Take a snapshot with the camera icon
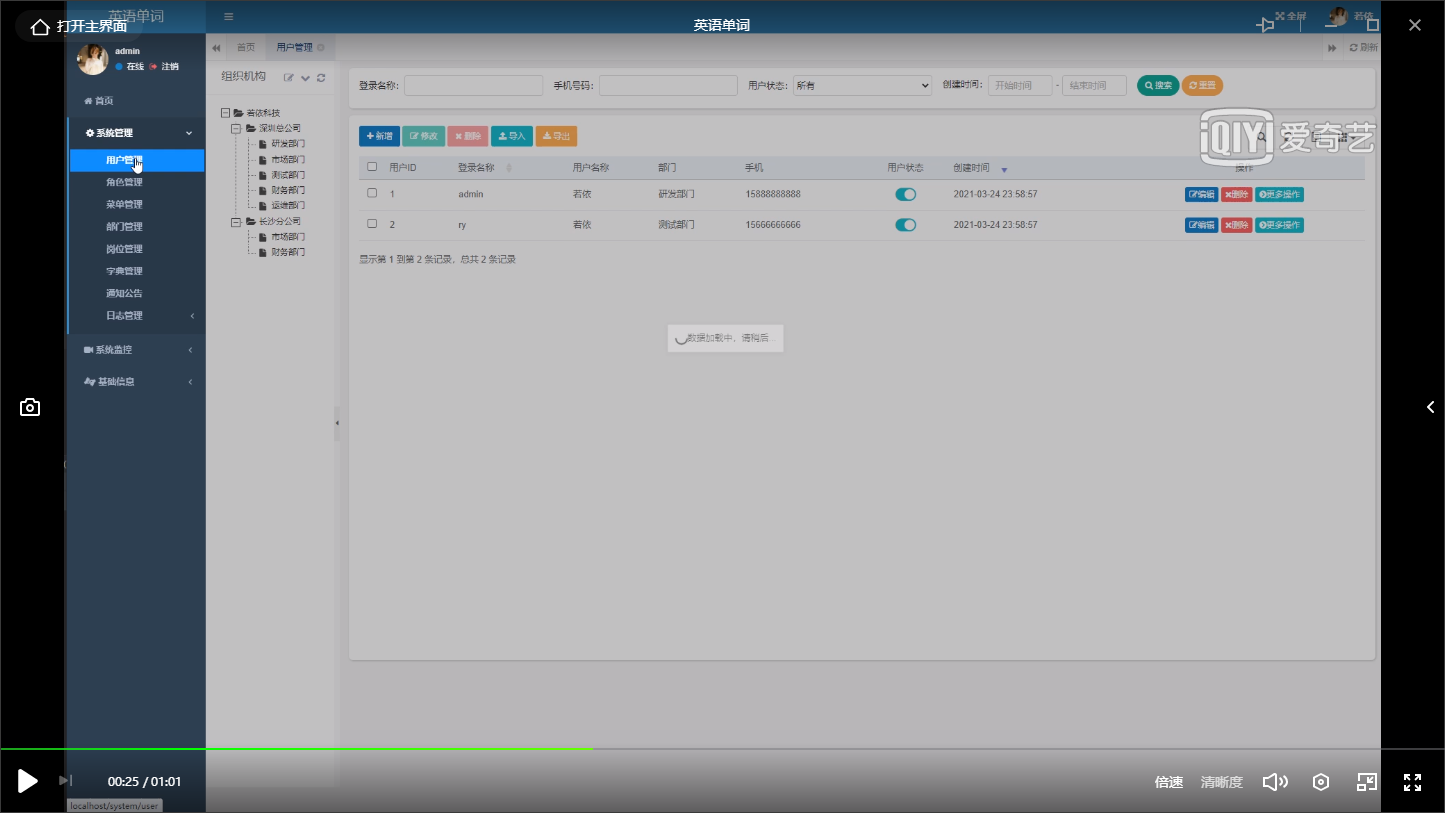 click(x=30, y=407)
